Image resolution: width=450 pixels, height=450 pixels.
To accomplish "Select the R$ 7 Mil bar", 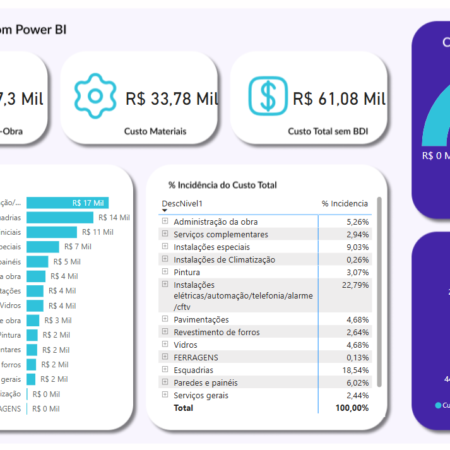I will pyautogui.click(x=43, y=247).
